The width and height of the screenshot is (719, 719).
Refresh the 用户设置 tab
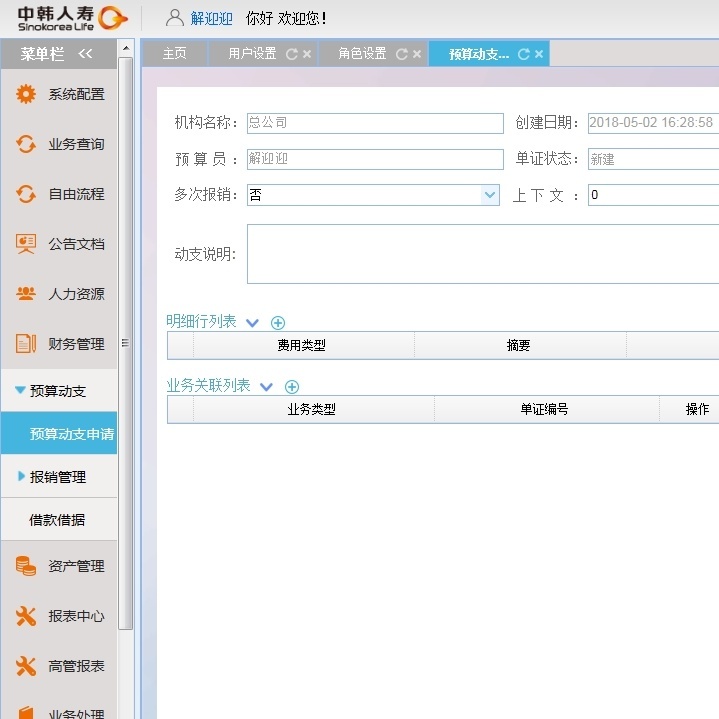click(291, 55)
